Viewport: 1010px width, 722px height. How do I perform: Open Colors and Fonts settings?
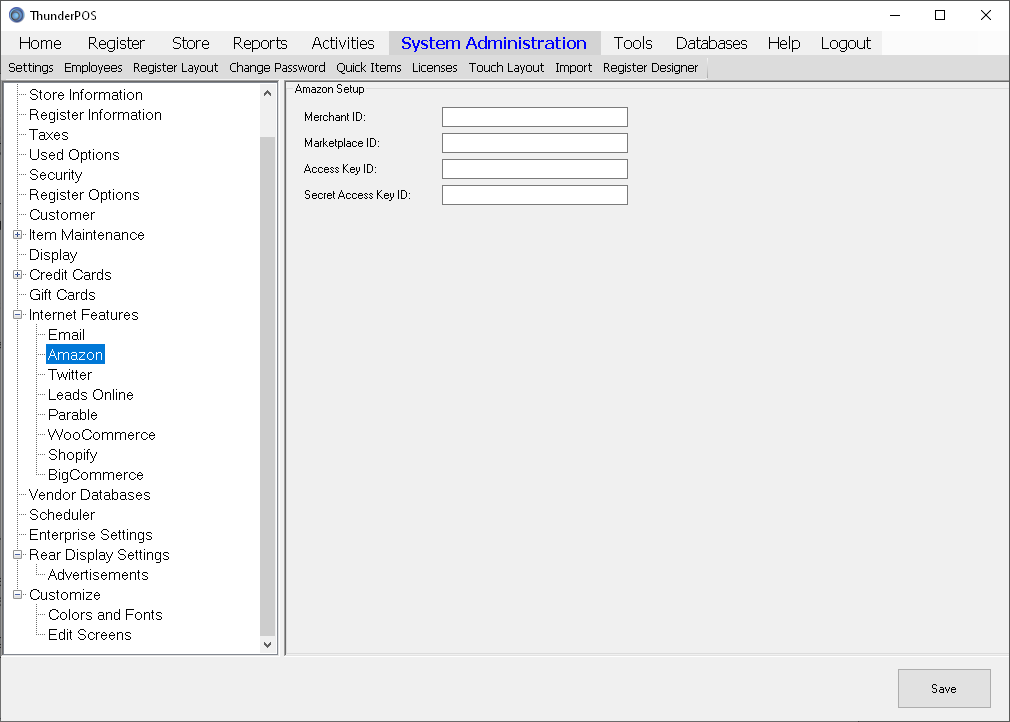pos(105,615)
